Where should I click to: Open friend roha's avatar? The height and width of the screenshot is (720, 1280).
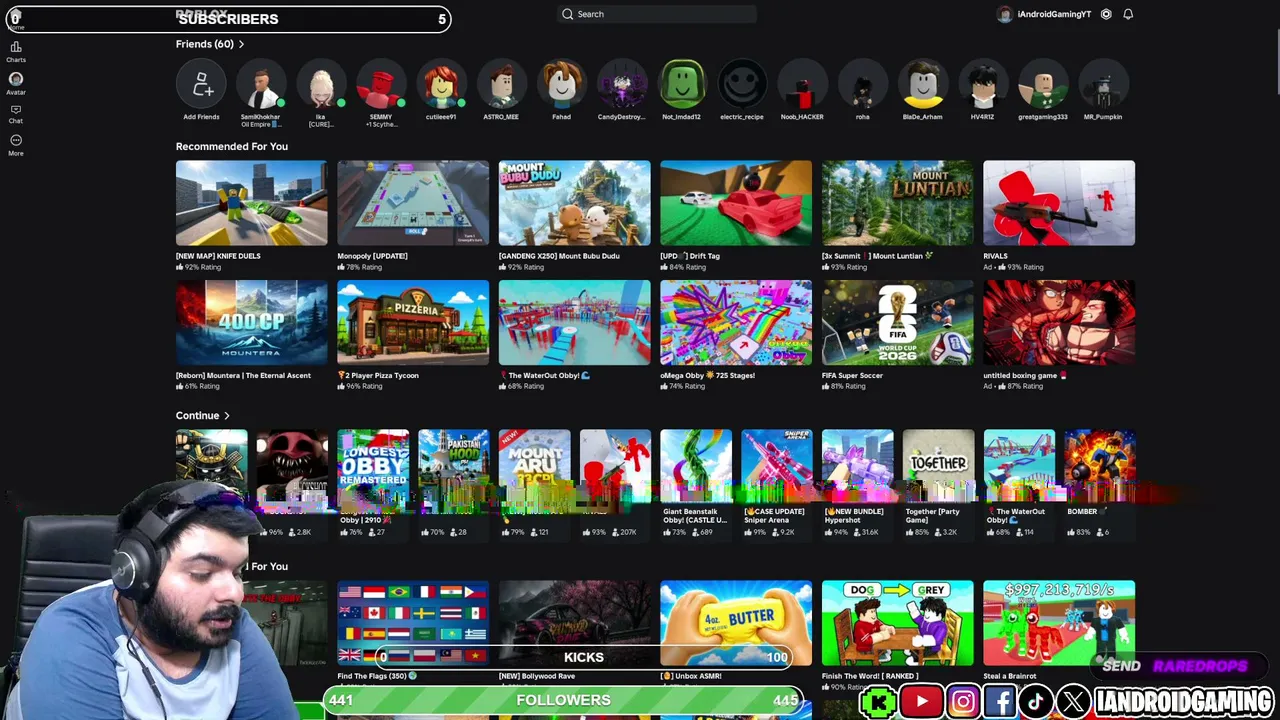pyautogui.click(x=862, y=85)
